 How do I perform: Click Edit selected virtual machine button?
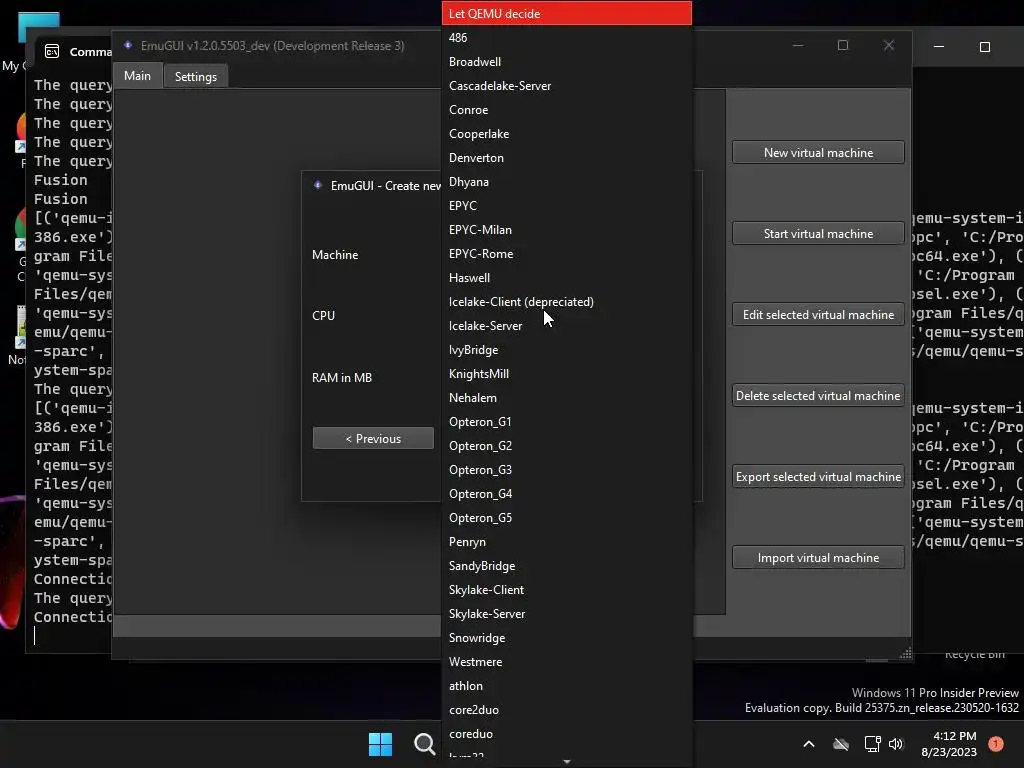[818, 315]
